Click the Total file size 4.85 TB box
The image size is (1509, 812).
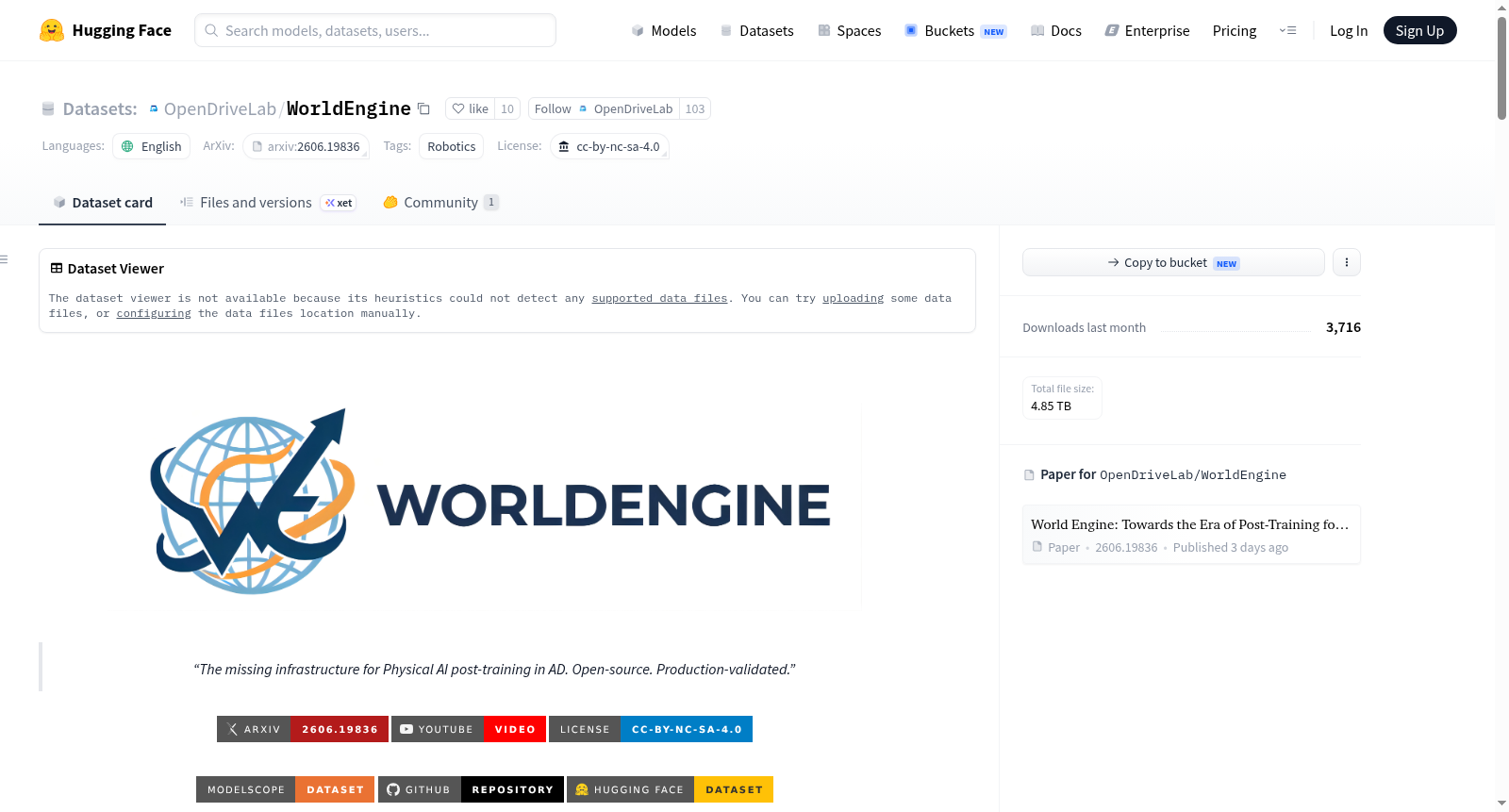[x=1062, y=398]
